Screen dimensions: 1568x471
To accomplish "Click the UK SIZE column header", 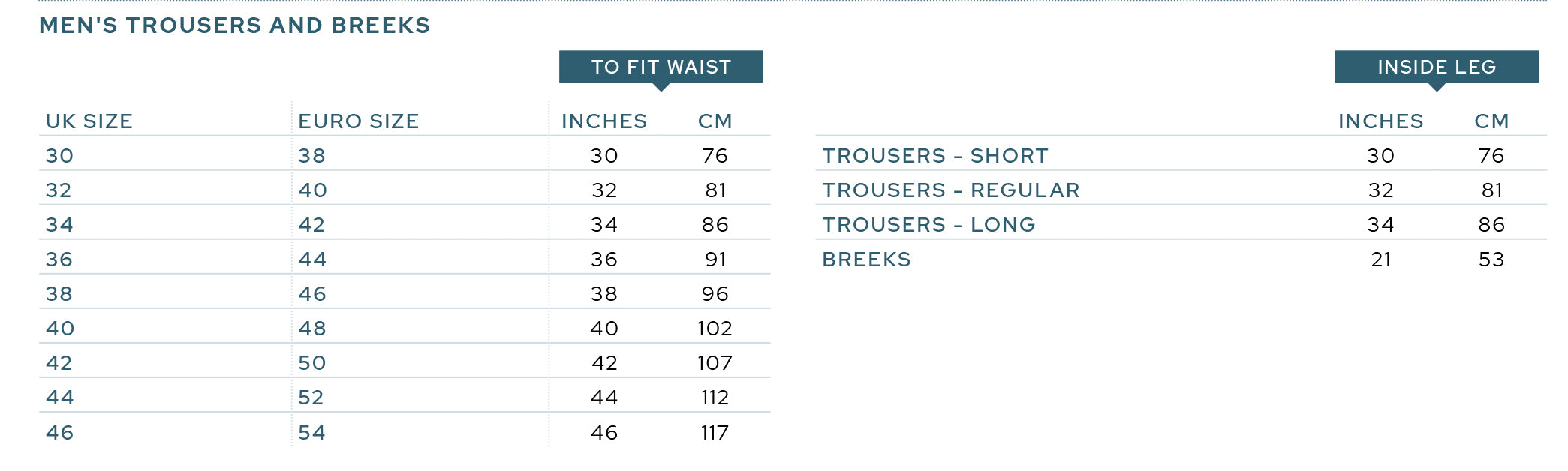I will tap(89, 121).
